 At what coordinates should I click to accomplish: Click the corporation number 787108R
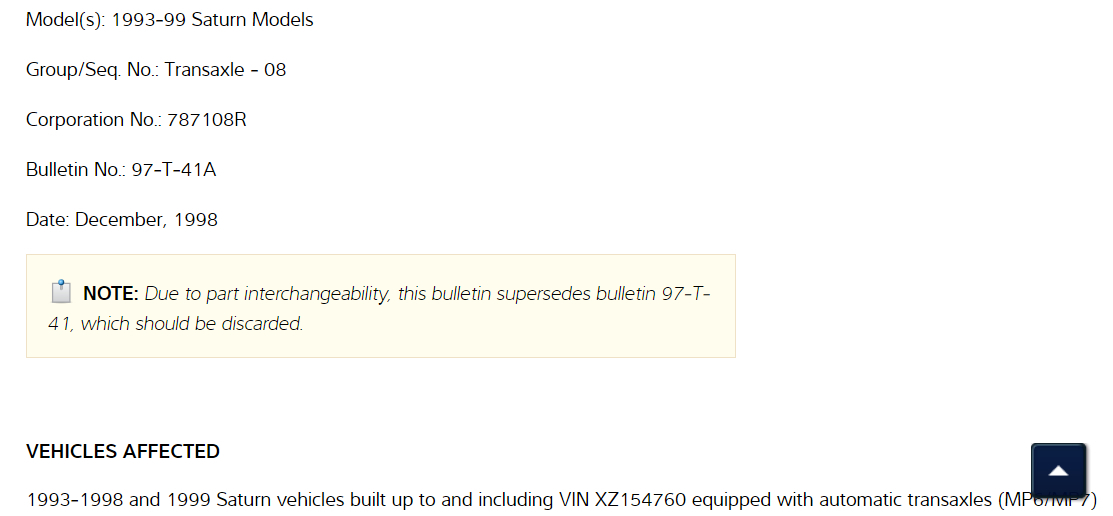coord(207,120)
